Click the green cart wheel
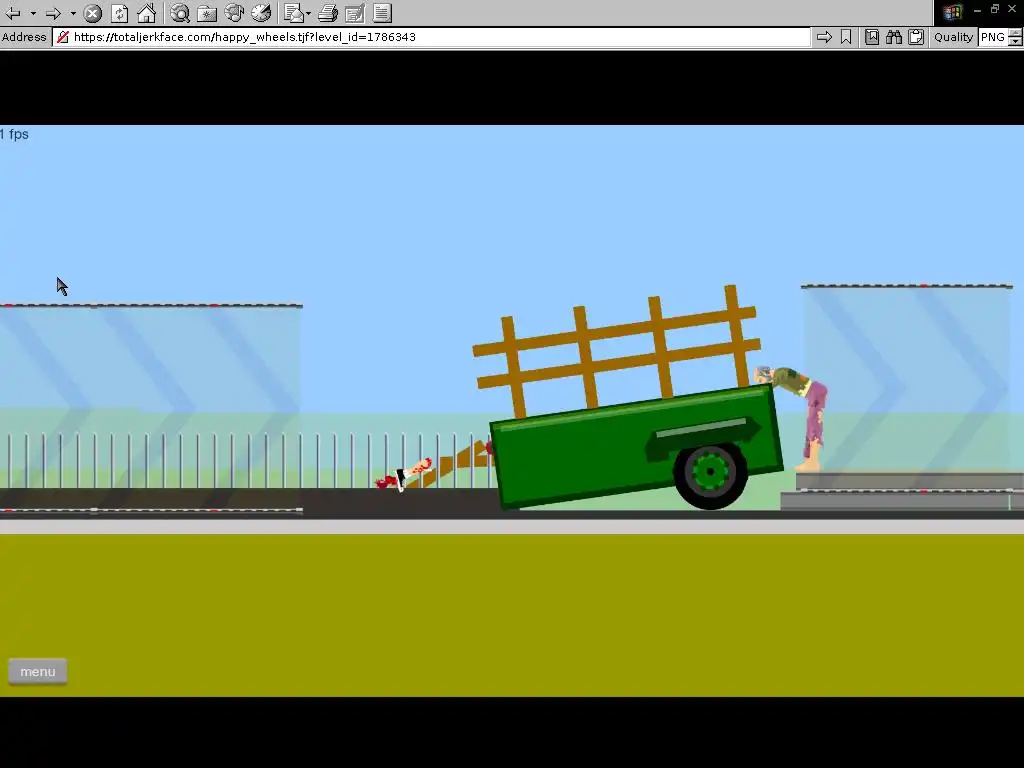Viewport: 1024px width, 768px height. 711,474
